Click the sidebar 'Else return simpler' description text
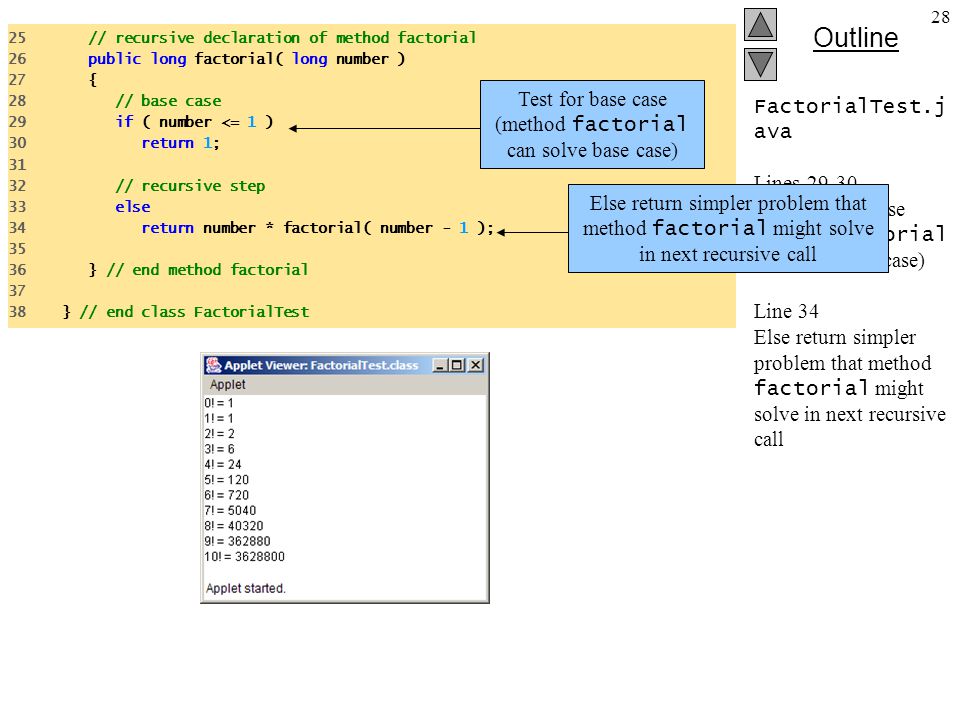The height and width of the screenshot is (720, 960). (x=850, y=388)
